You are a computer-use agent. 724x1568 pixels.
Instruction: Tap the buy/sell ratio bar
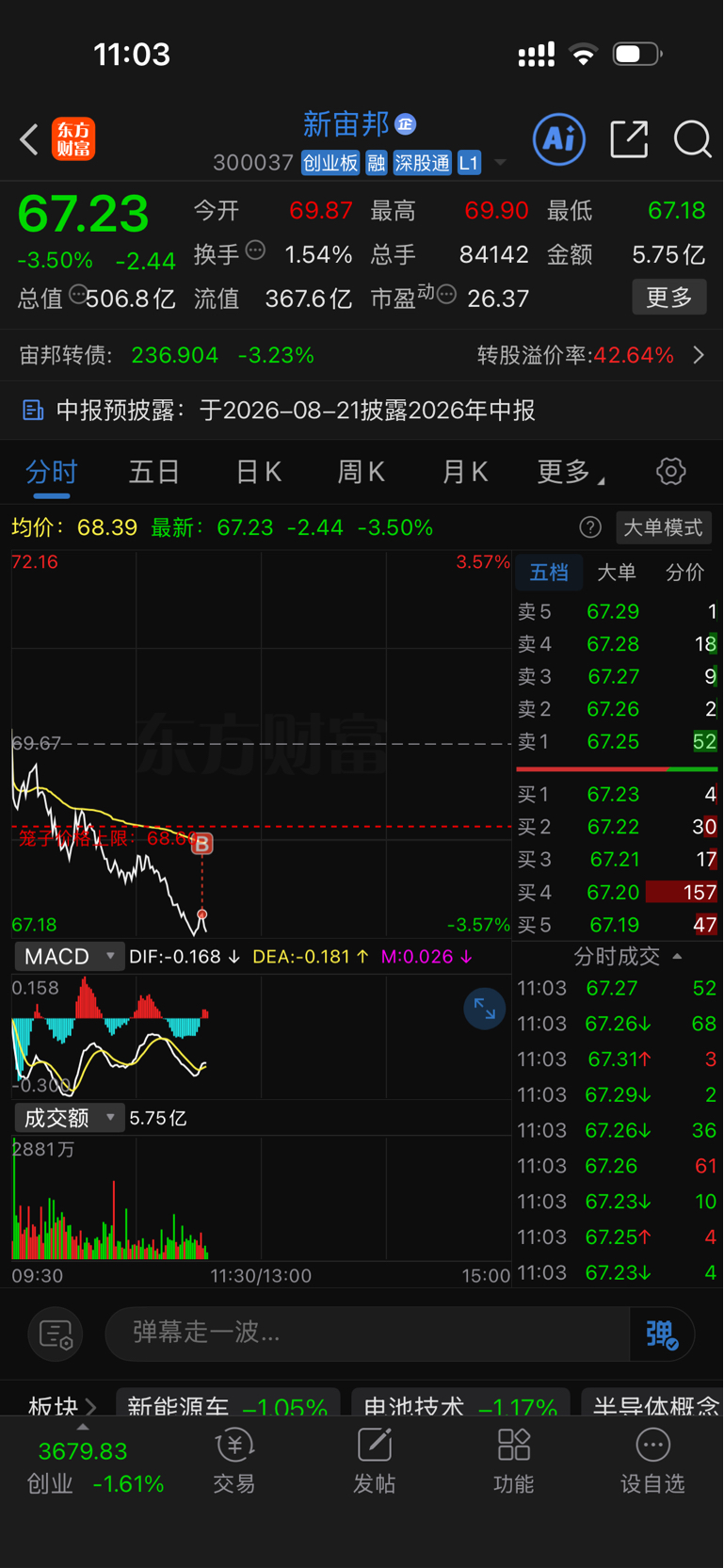pyautogui.click(x=617, y=769)
